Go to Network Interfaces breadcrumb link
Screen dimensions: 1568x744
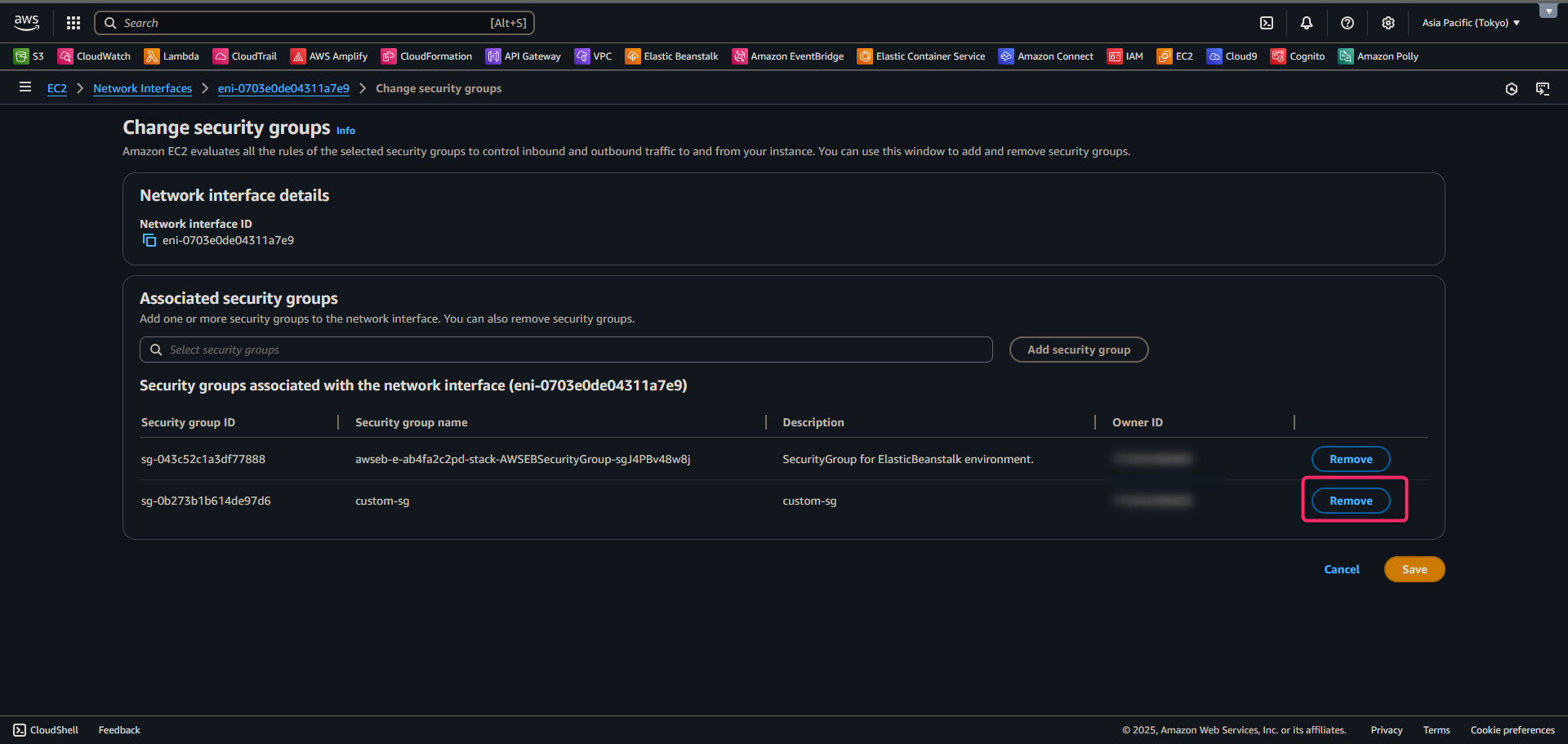142,88
